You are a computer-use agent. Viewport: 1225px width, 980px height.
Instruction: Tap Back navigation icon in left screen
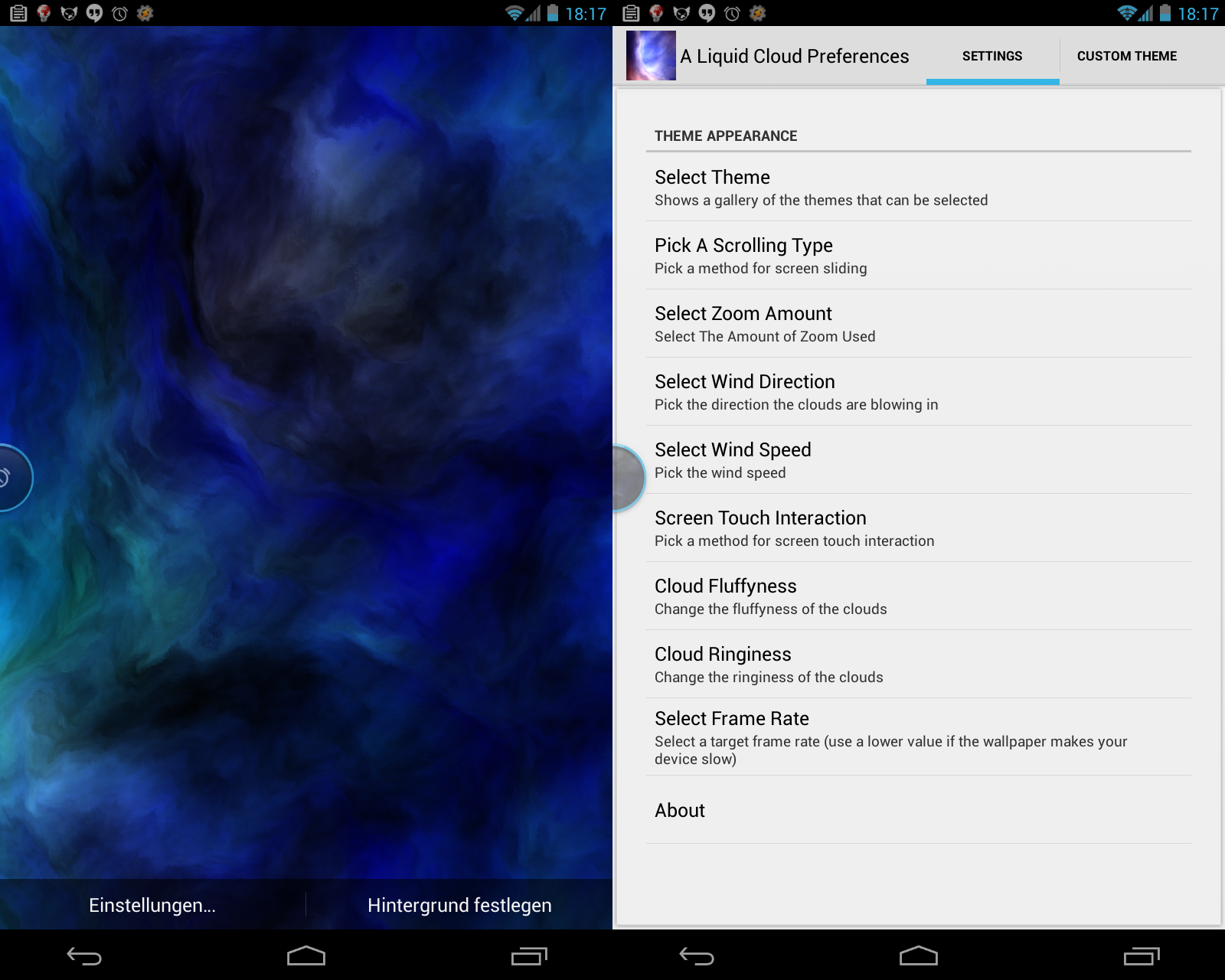[x=84, y=955]
